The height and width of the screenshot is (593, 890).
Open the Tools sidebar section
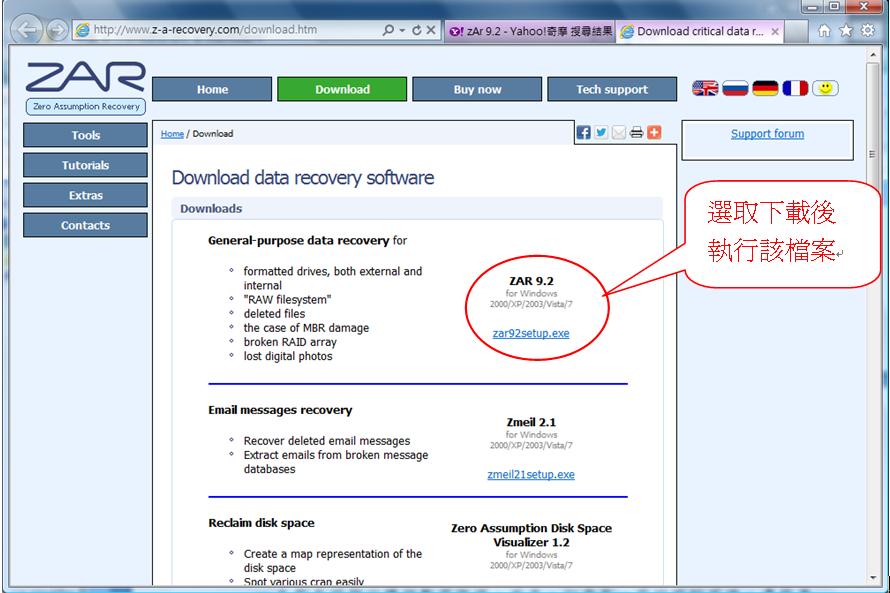click(x=85, y=135)
